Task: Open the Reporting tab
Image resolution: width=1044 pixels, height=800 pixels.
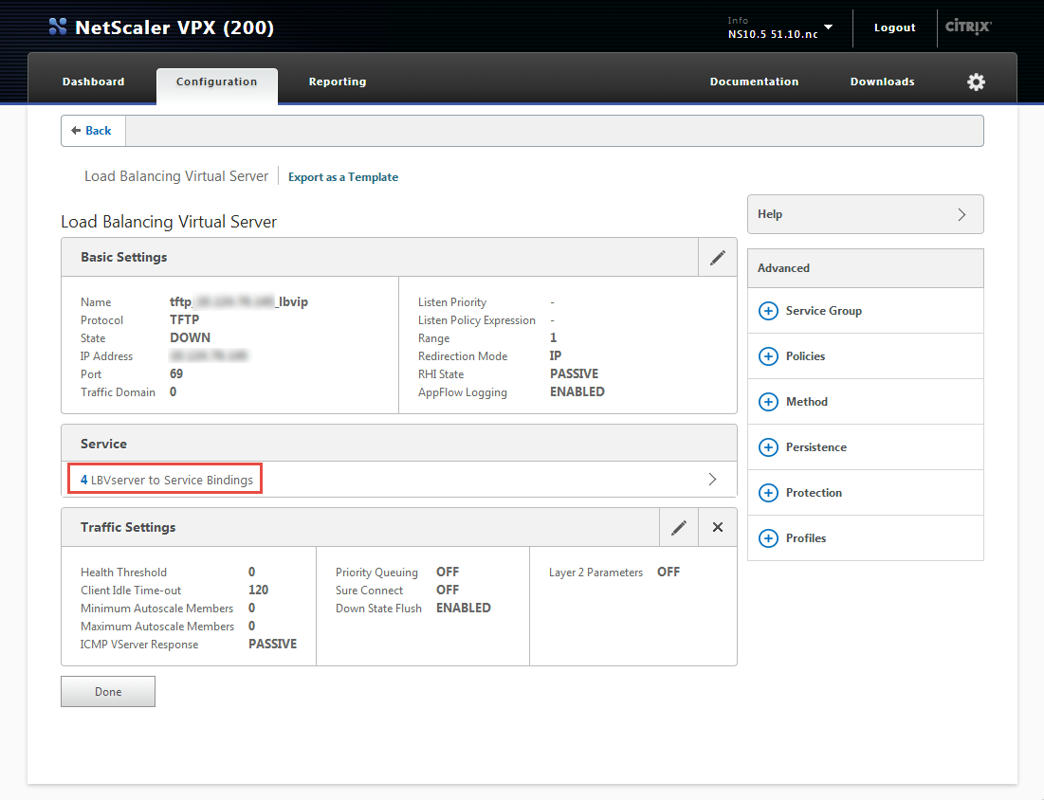Action: 337,82
